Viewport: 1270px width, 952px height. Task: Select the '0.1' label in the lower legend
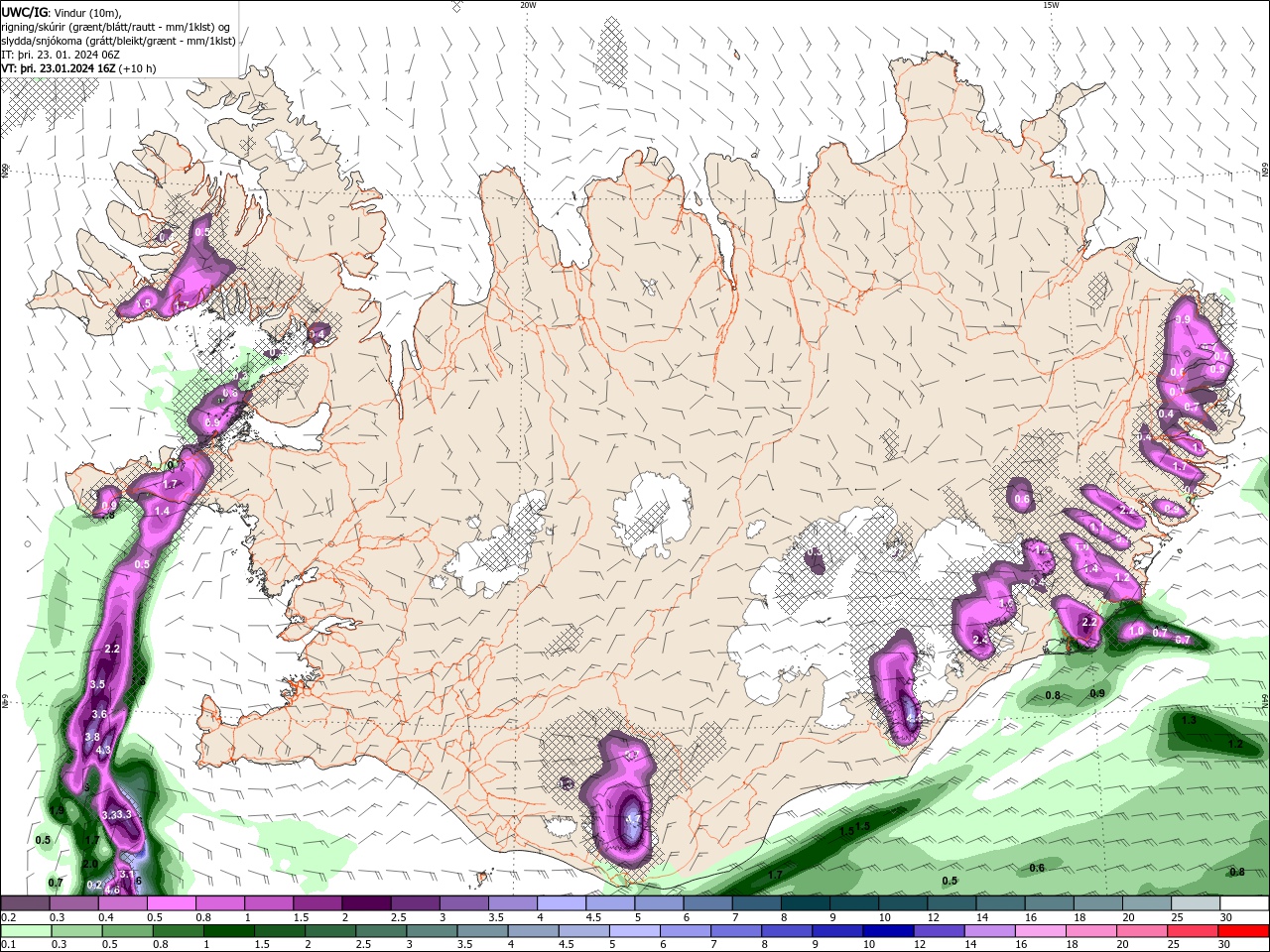point(8,945)
